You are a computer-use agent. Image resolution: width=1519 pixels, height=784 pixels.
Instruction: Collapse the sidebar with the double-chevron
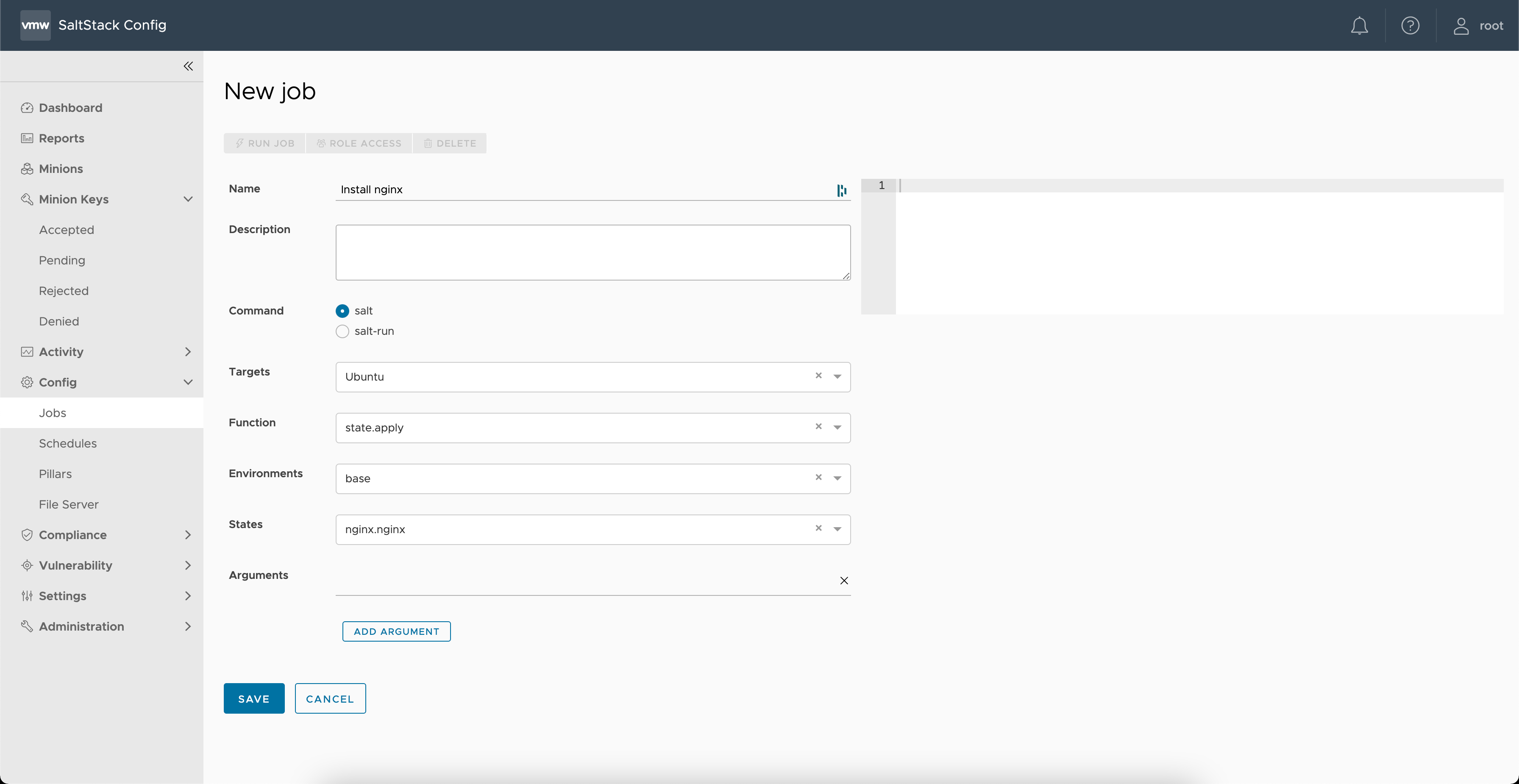point(188,66)
